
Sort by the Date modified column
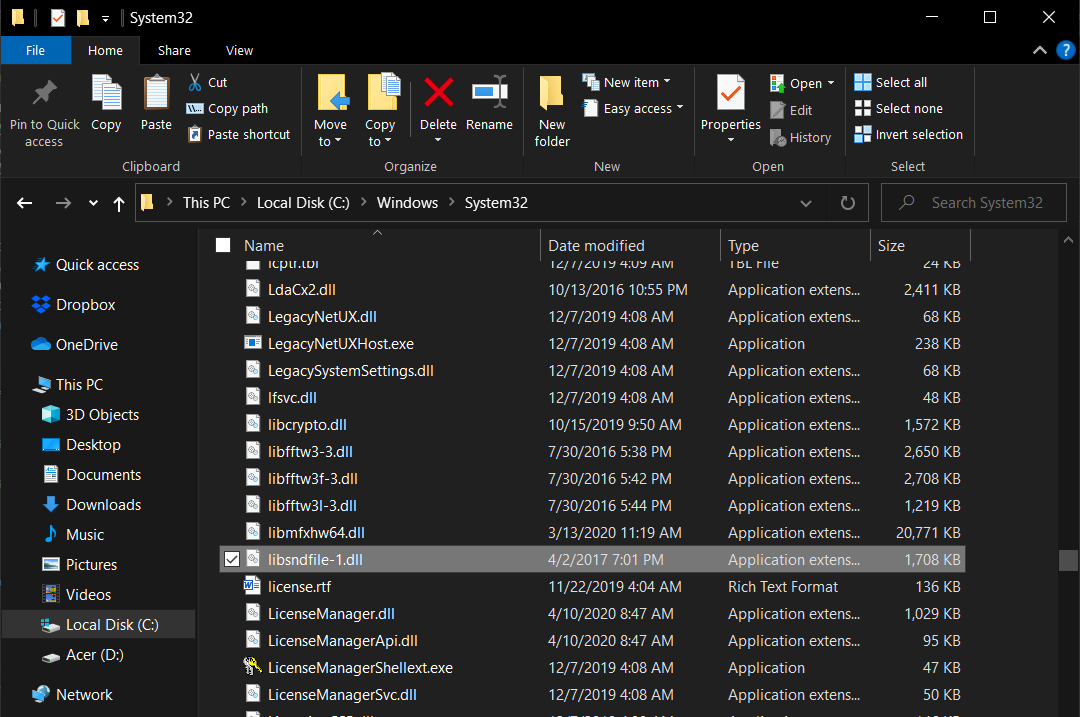[630, 245]
